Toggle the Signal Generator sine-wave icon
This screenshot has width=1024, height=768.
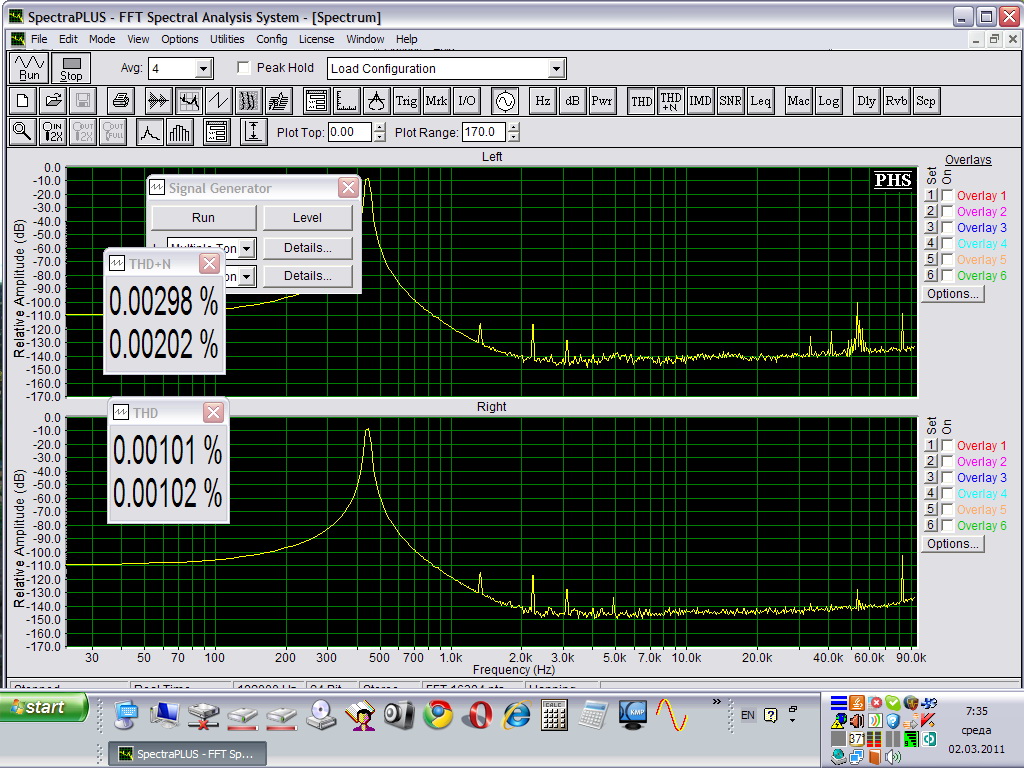pyautogui.click(x=505, y=101)
